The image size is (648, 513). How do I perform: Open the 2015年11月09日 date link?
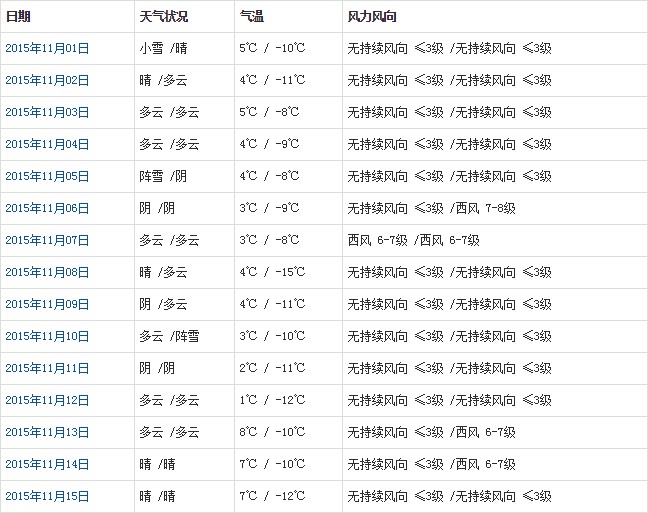tap(47, 304)
